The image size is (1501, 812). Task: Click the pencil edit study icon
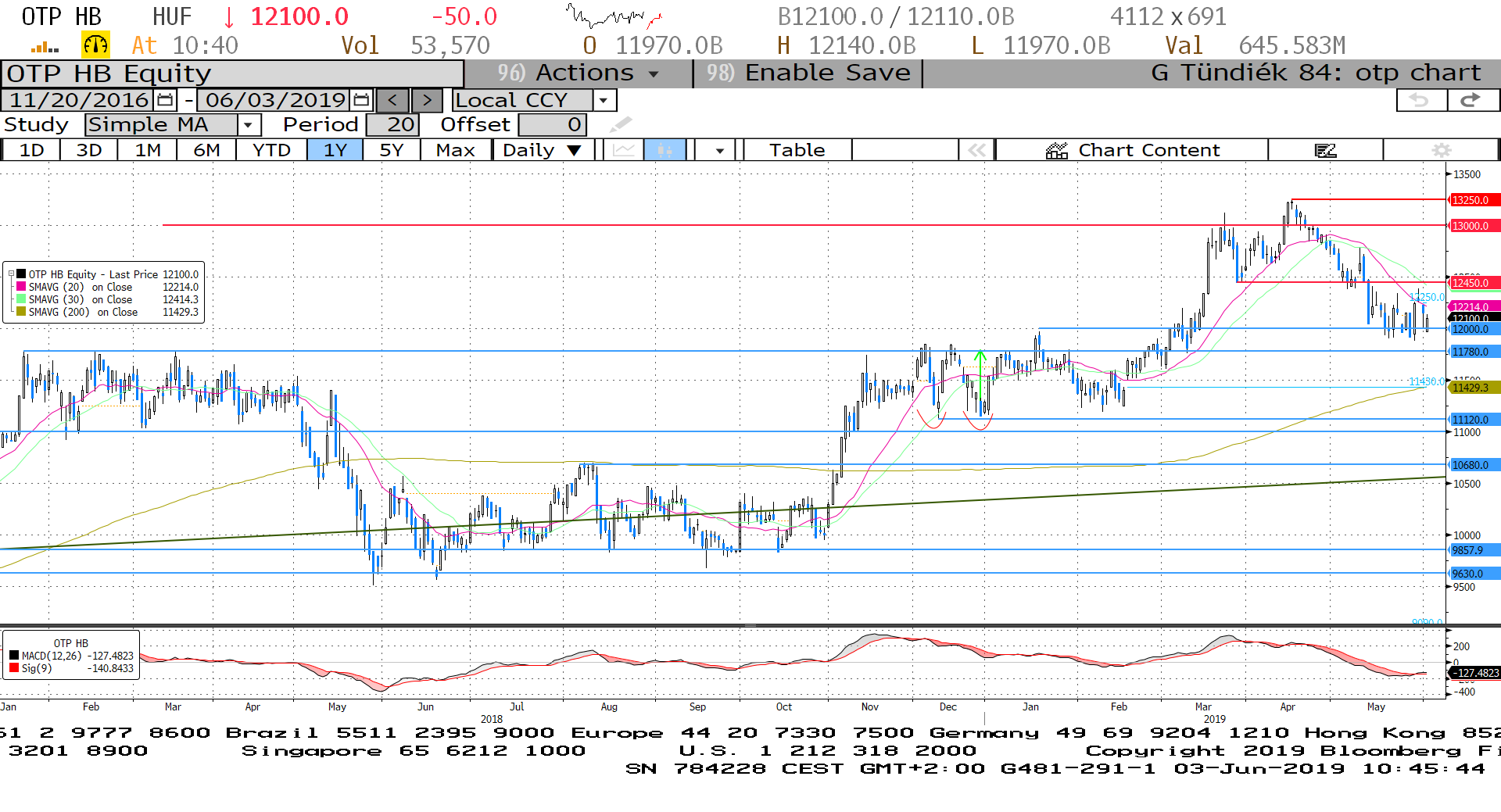(x=621, y=124)
